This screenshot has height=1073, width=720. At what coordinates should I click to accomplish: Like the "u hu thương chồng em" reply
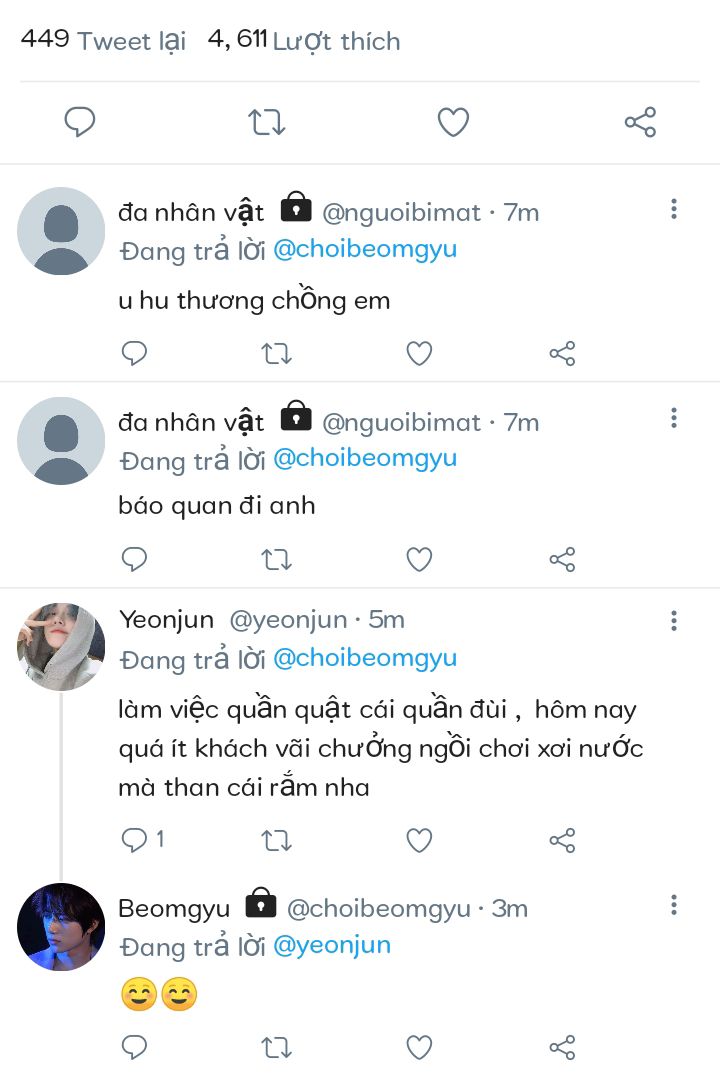[419, 353]
